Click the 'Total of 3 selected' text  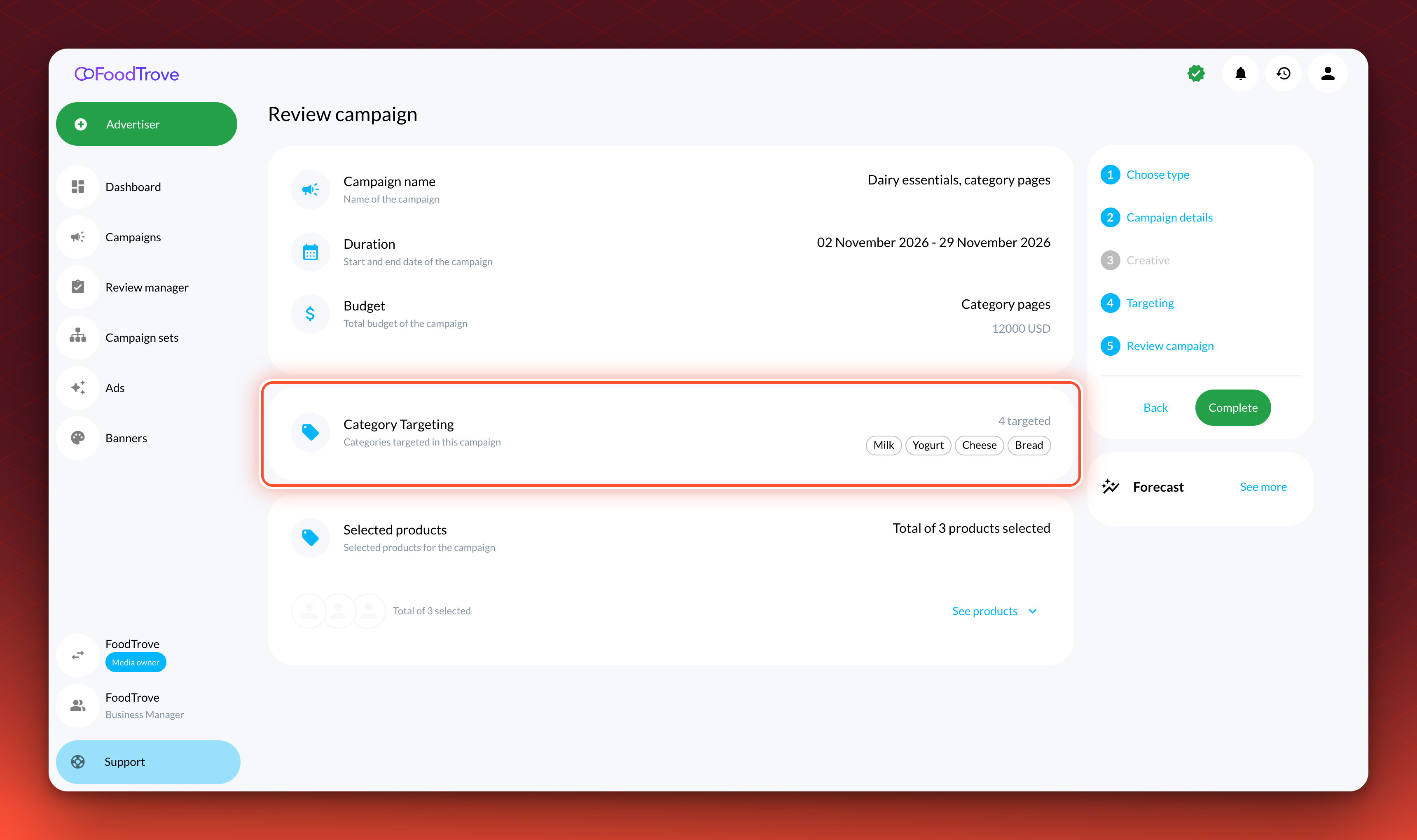432,611
